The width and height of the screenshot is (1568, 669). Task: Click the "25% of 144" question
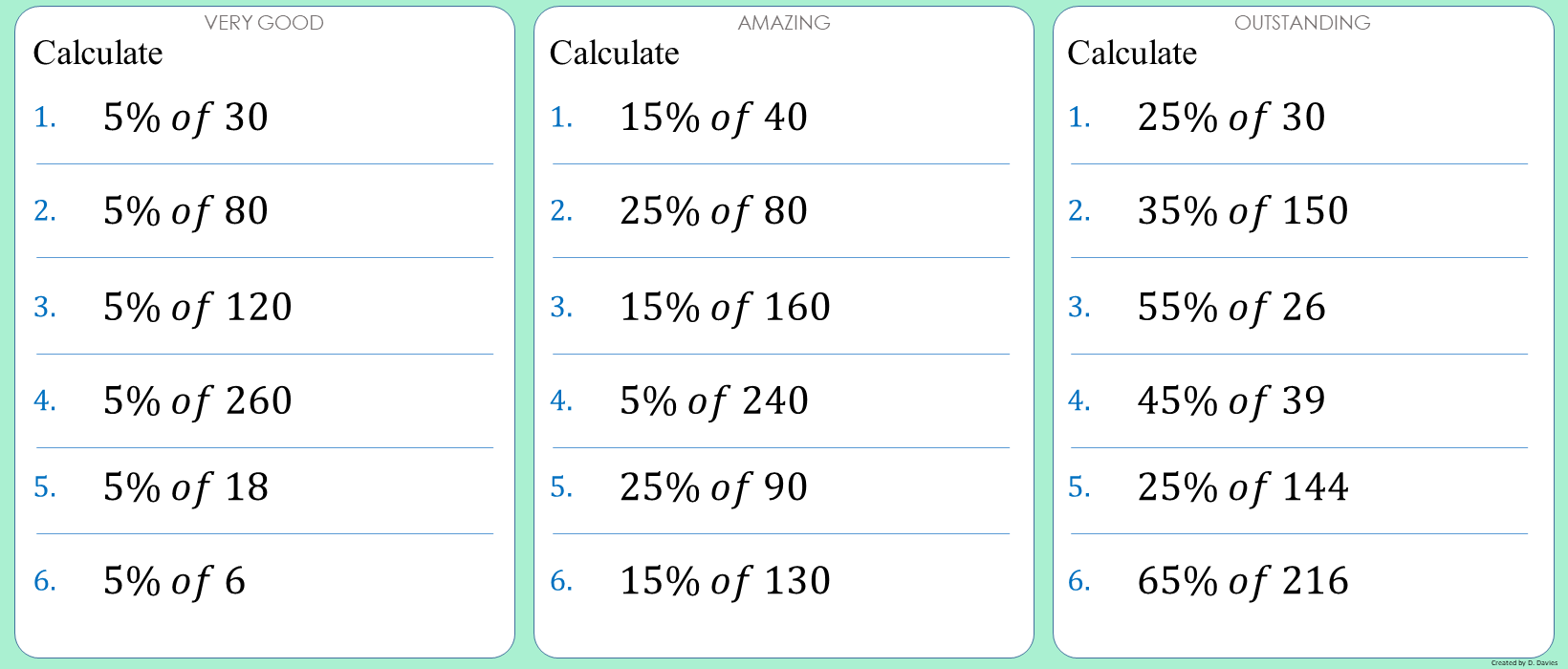(1243, 487)
